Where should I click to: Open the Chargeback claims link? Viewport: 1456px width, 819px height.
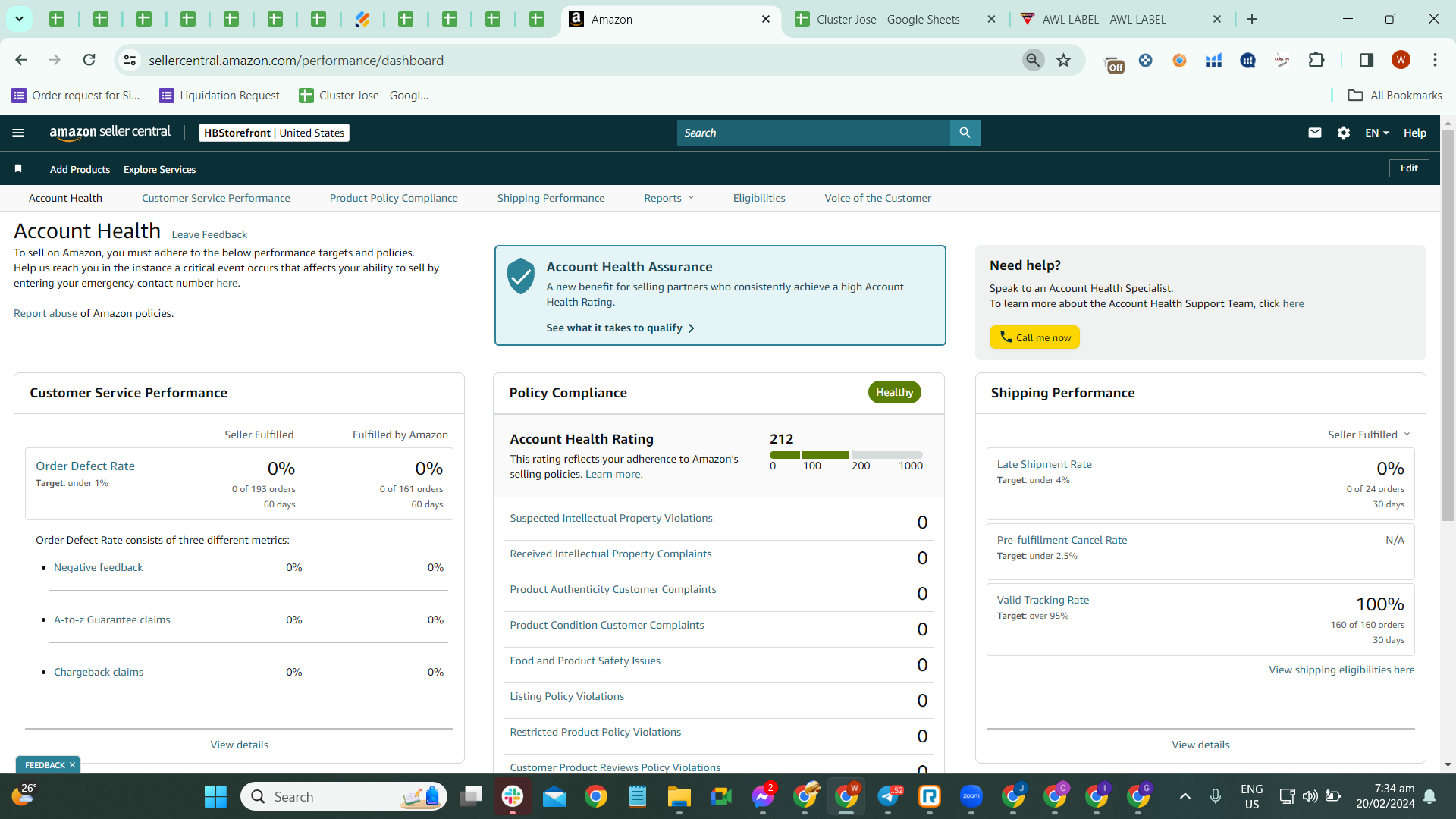tap(99, 672)
